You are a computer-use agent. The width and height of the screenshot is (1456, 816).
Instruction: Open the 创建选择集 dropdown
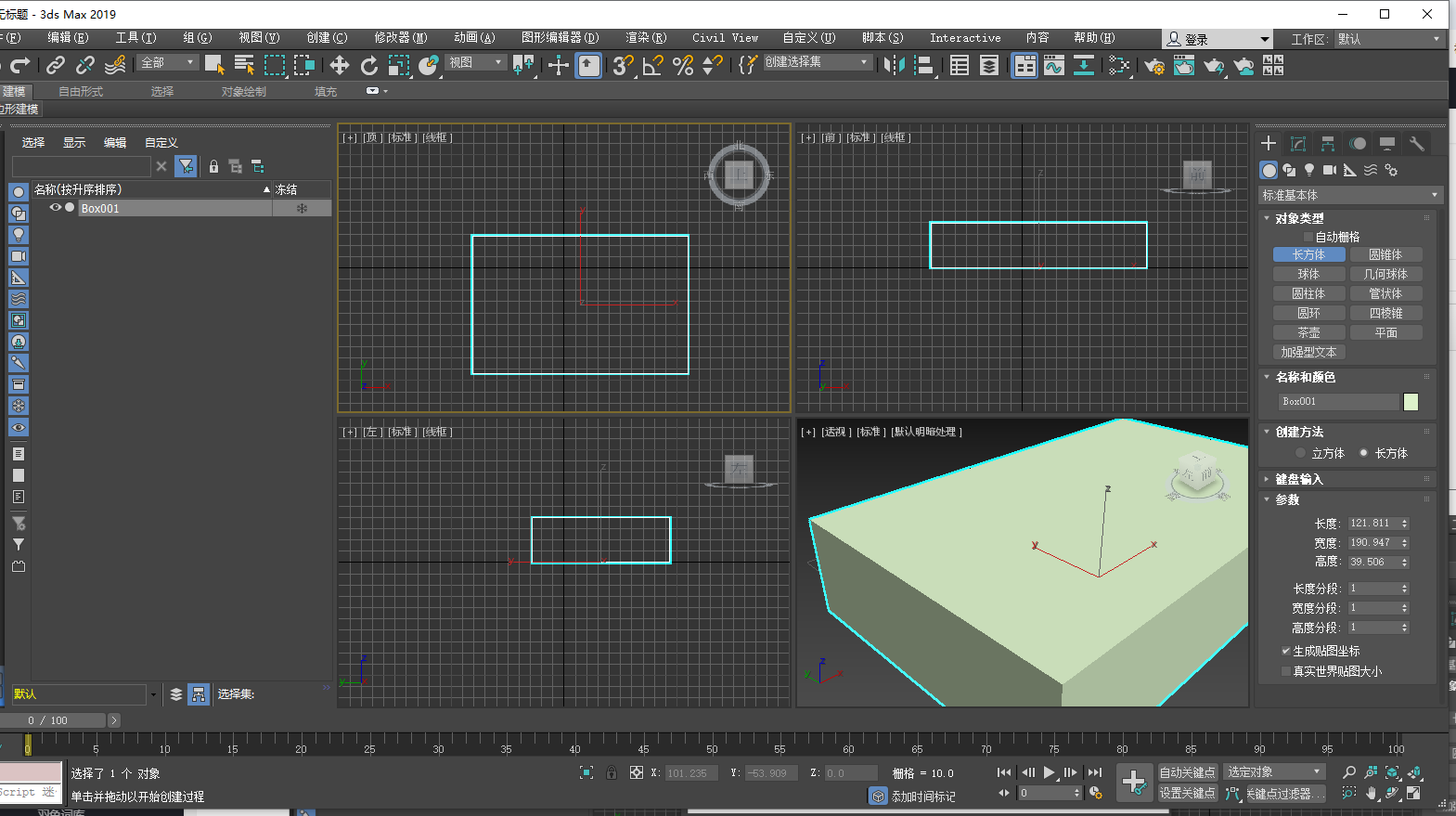[817, 62]
